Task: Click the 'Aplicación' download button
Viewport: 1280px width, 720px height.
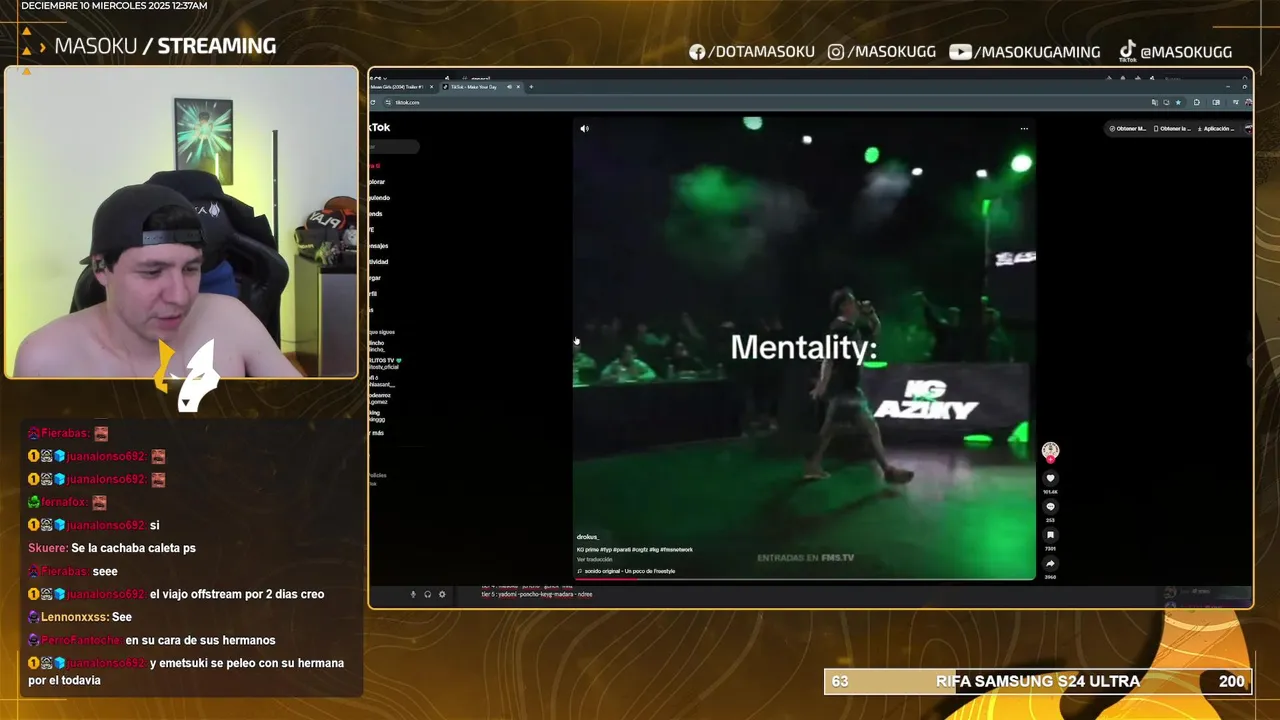Action: (1218, 128)
